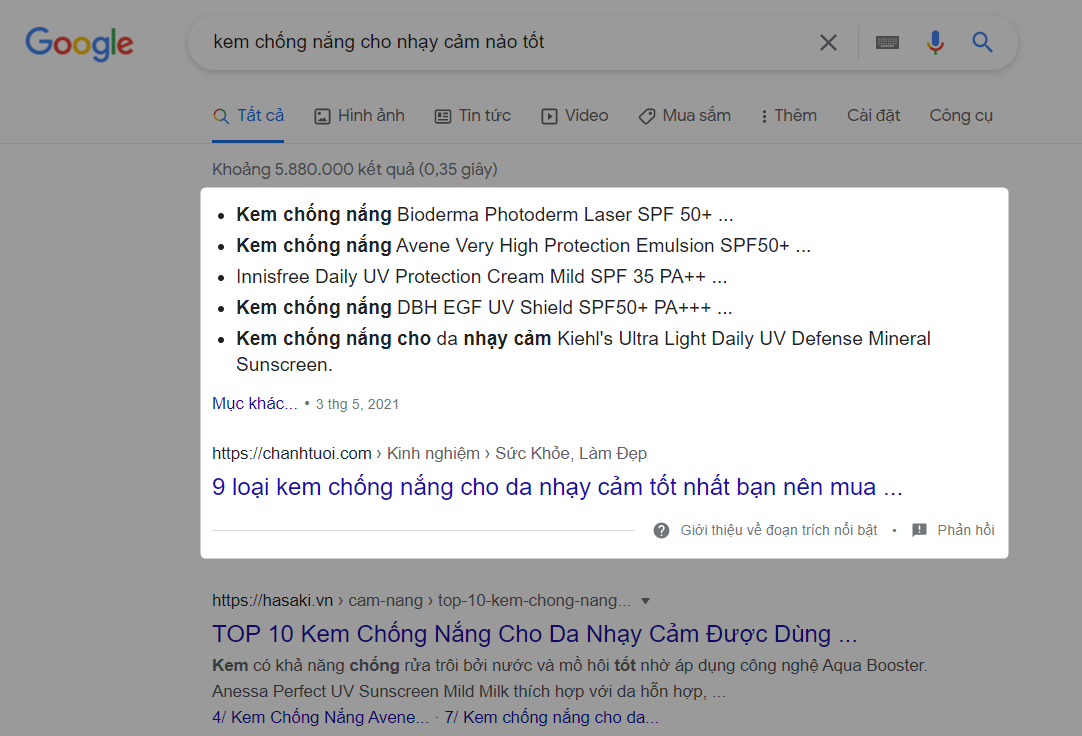
Task: Select the Tất cả tab
Action: point(248,116)
